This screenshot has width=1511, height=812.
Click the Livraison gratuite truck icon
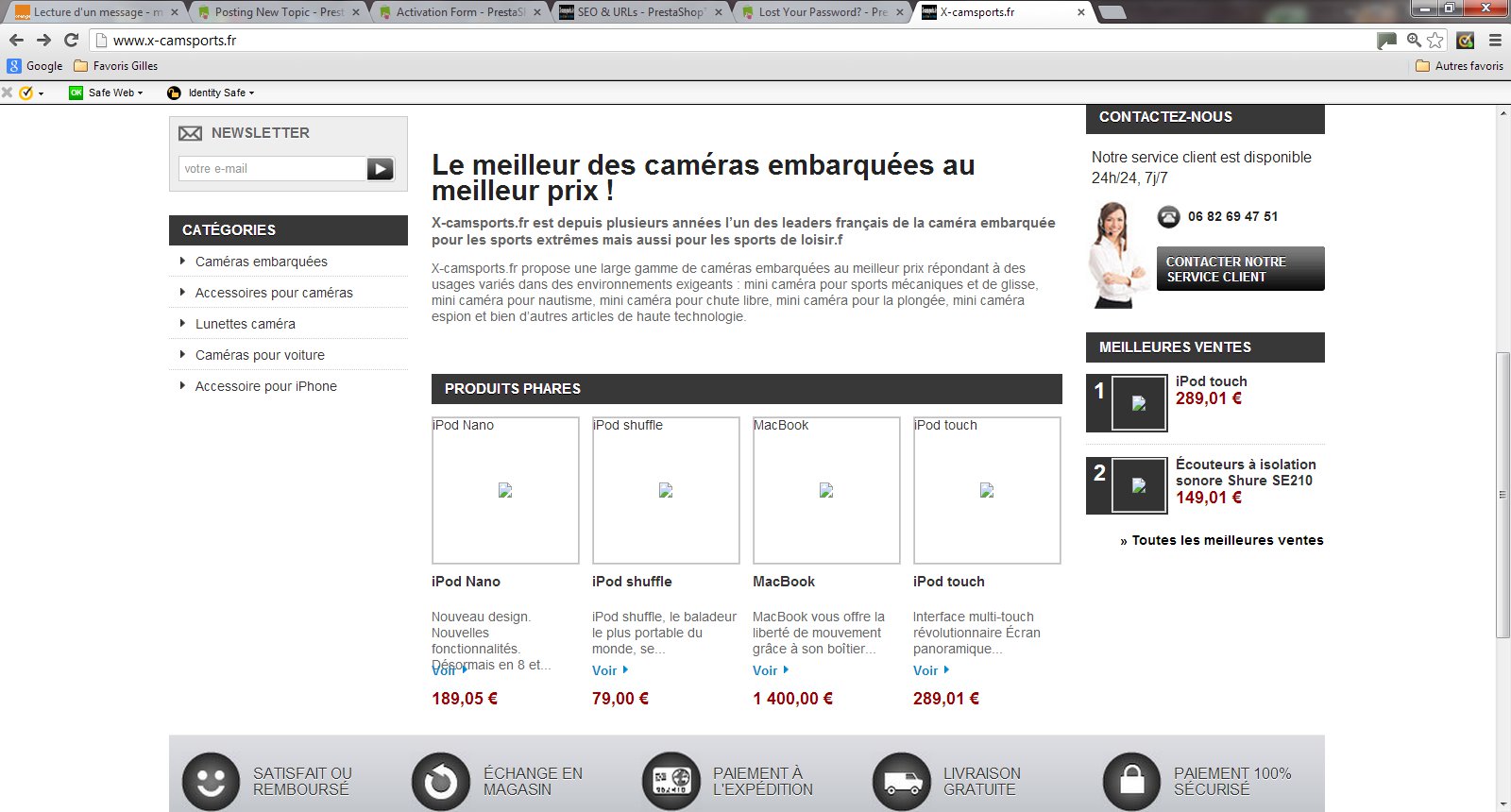click(x=902, y=781)
